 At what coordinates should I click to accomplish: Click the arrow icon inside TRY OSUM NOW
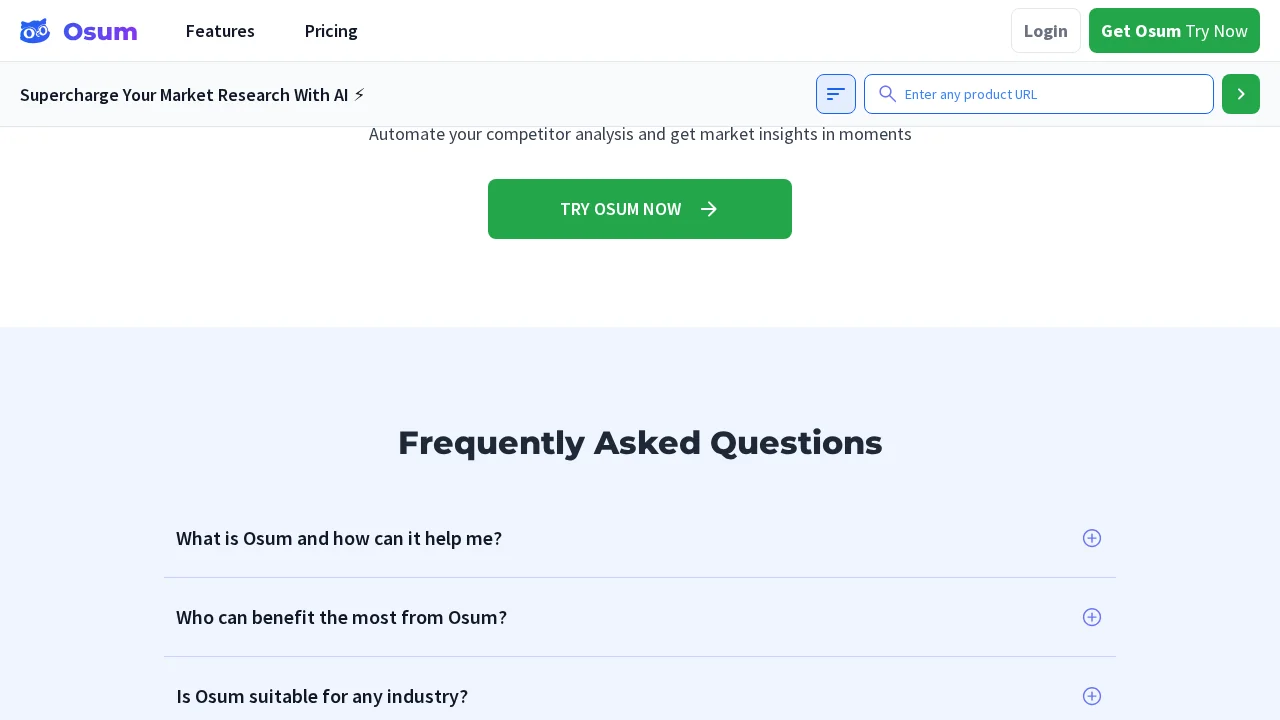(x=709, y=209)
